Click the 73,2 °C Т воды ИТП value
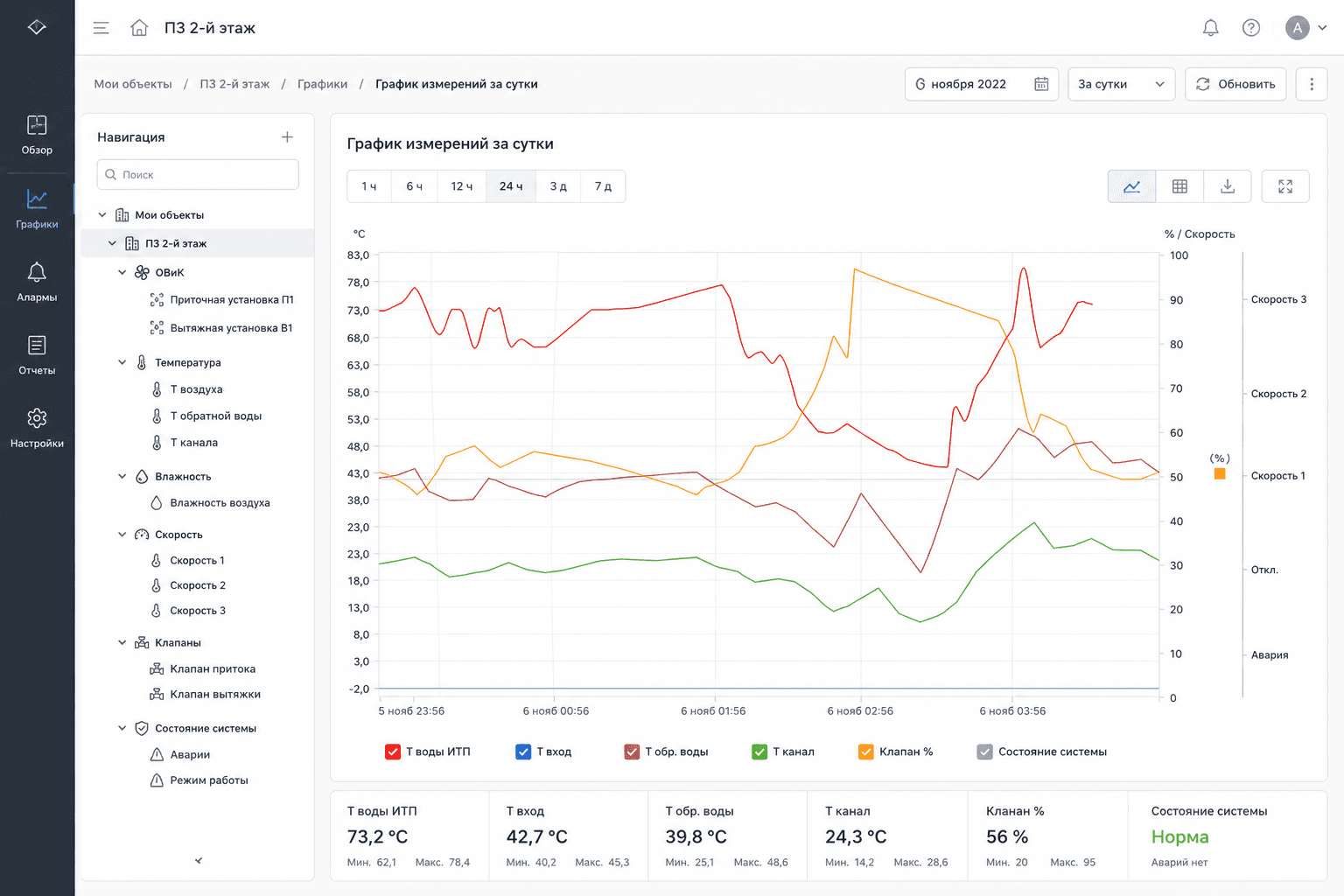Image resolution: width=1344 pixels, height=896 pixels. [378, 837]
